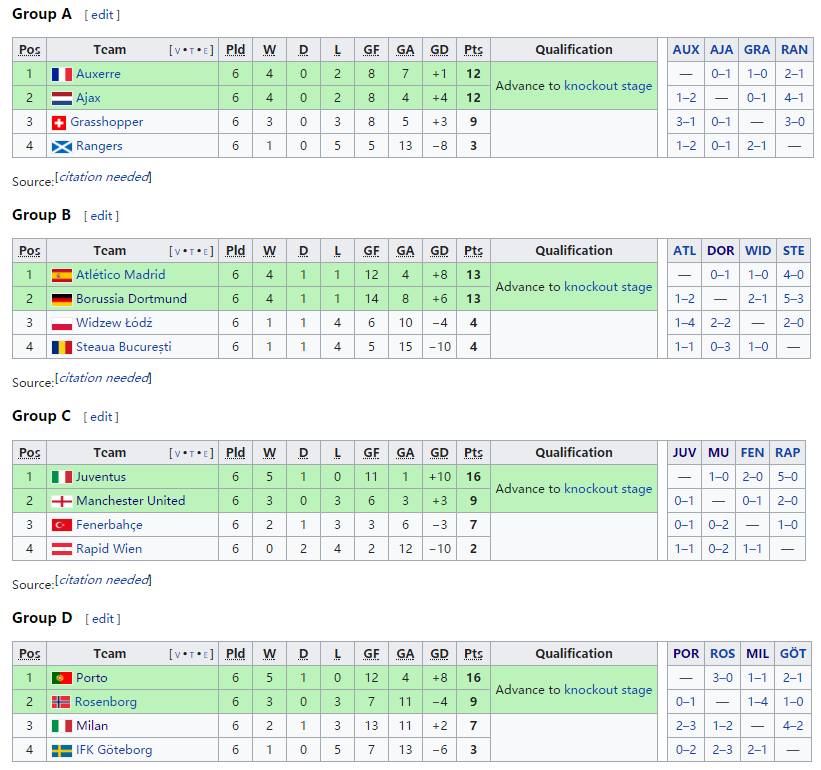
Task: Click the Germany flag beside Borussia Dortmund
Action: tap(61, 299)
